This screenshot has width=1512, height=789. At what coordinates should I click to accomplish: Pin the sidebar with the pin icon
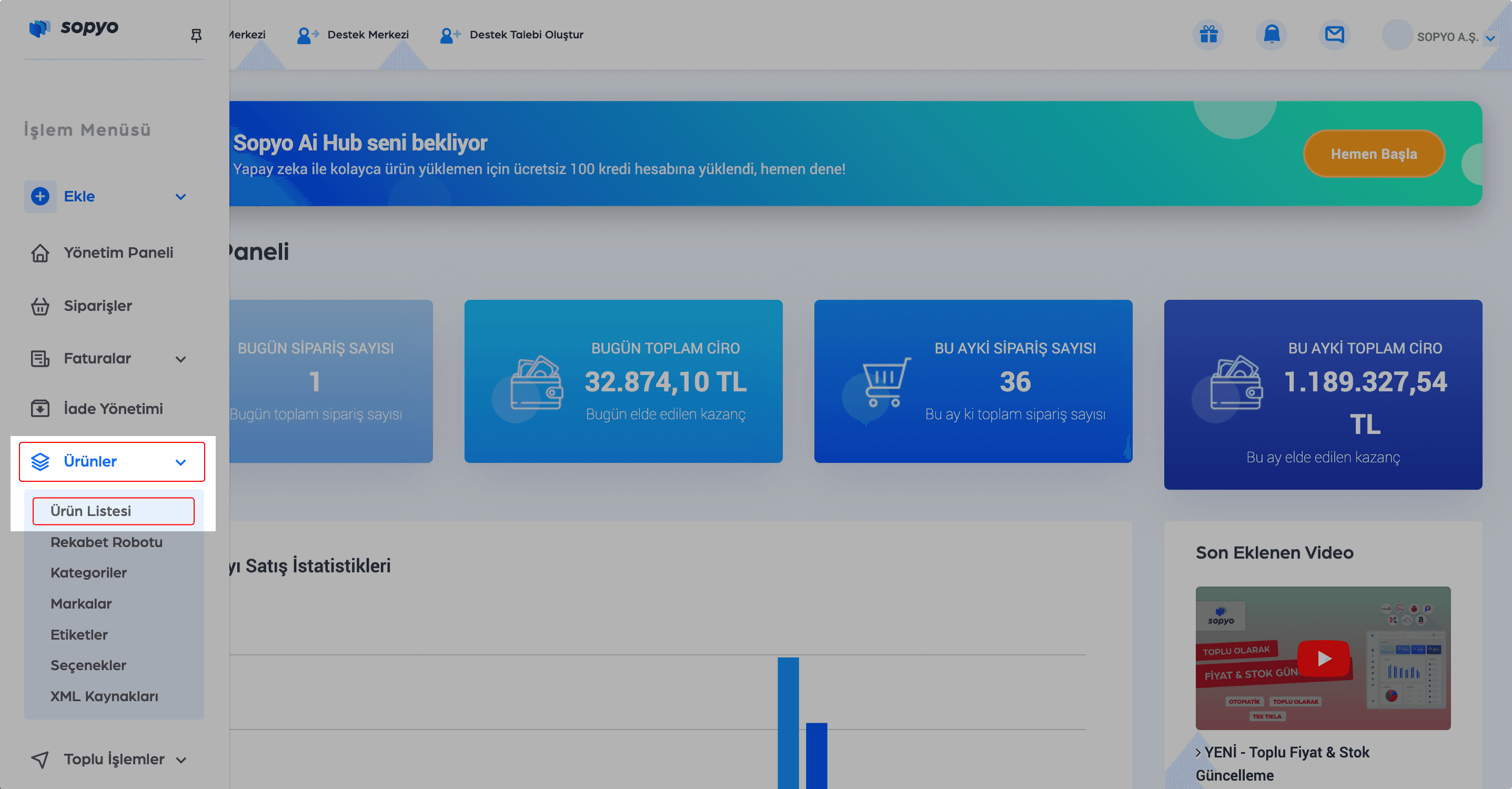(196, 35)
